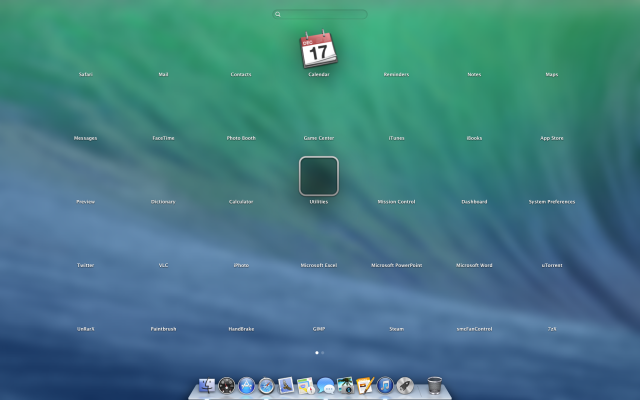
Task: Select the 7zX app label
Action: pos(552,329)
